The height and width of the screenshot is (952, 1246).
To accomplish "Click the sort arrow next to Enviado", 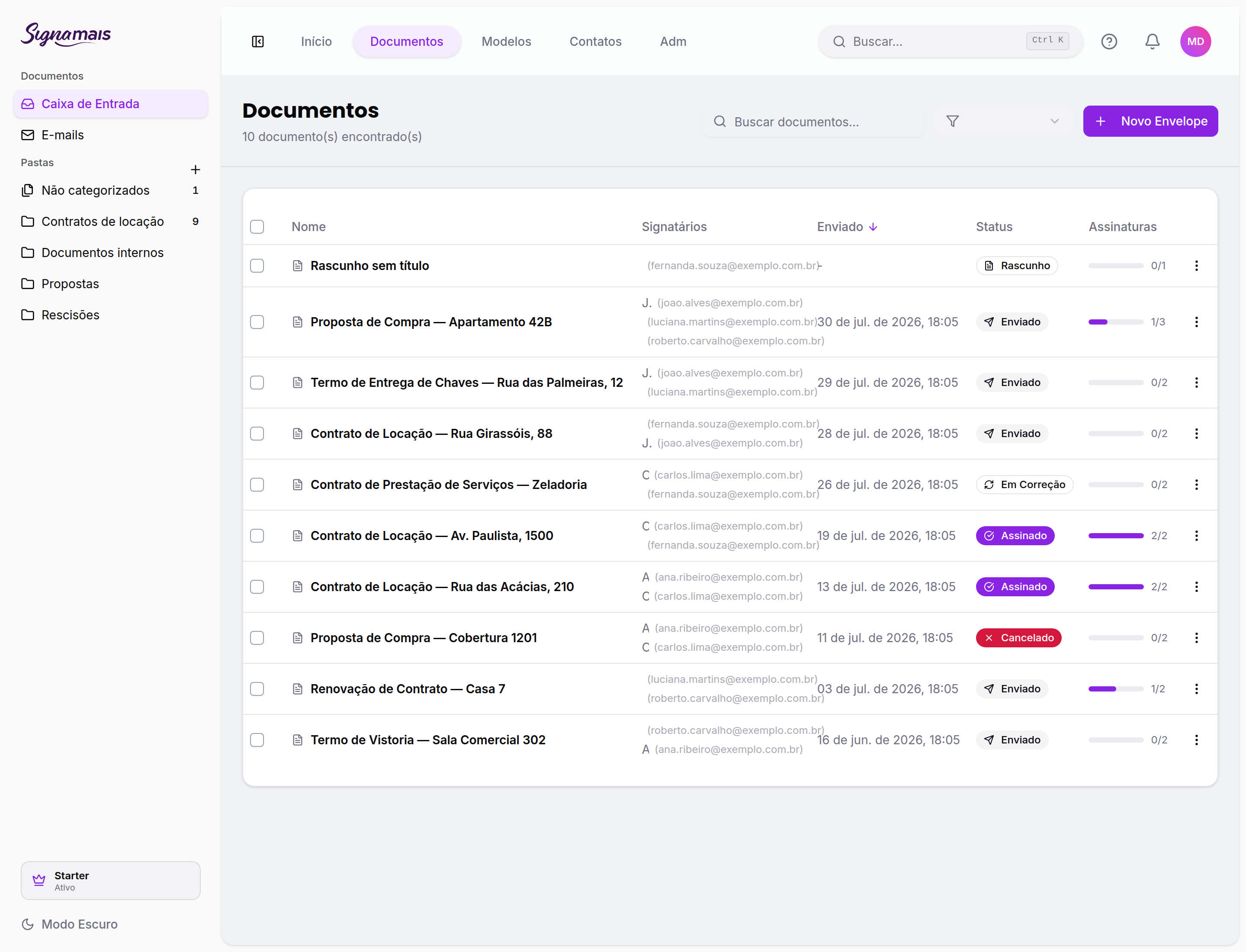I will 873,227.
